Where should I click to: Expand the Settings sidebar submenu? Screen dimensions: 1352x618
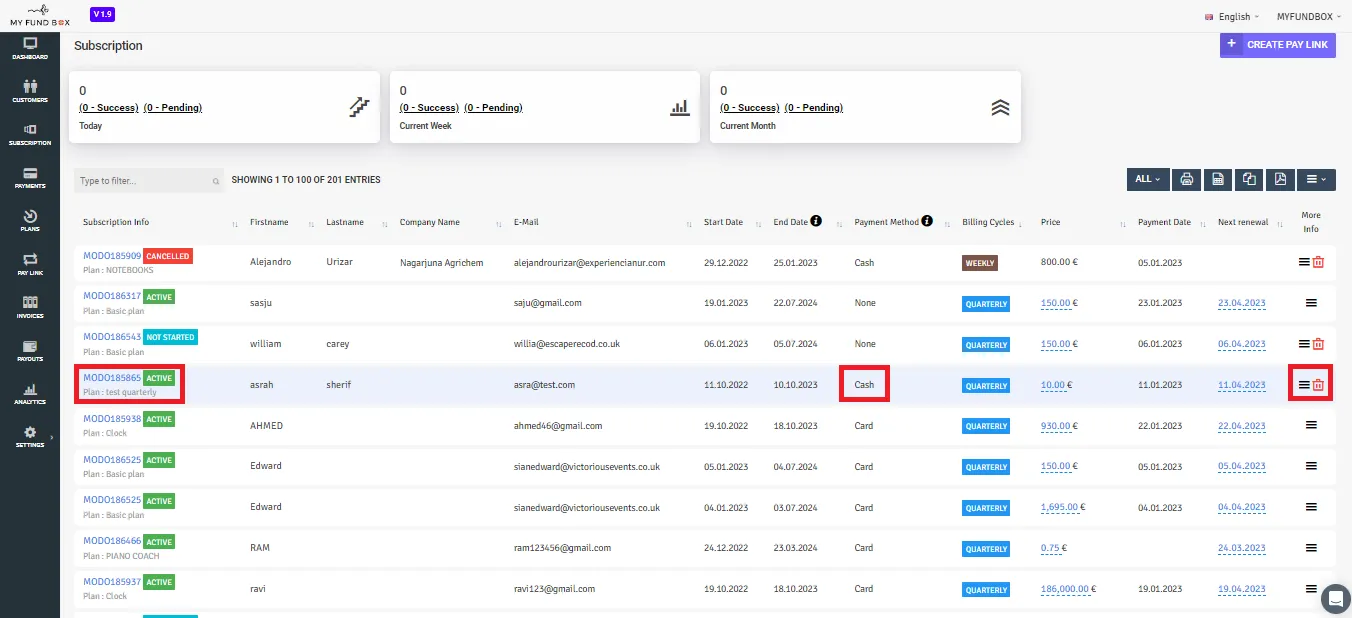[x=30, y=437]
